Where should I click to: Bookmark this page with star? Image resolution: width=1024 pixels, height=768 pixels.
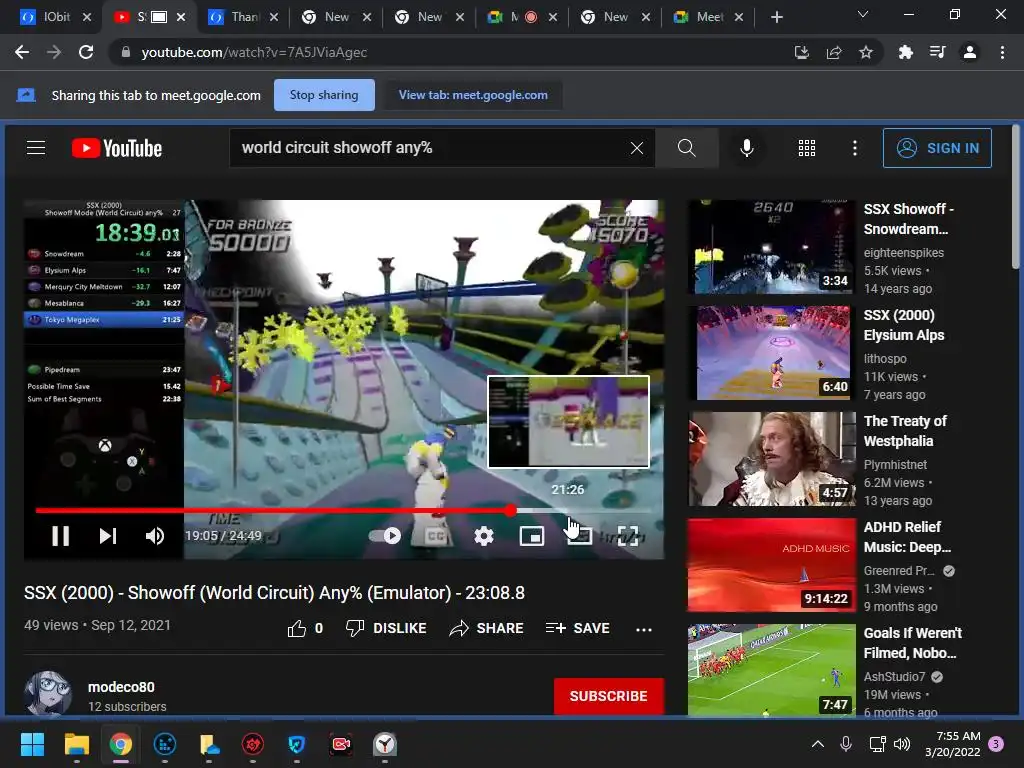(x=866, y=52)
